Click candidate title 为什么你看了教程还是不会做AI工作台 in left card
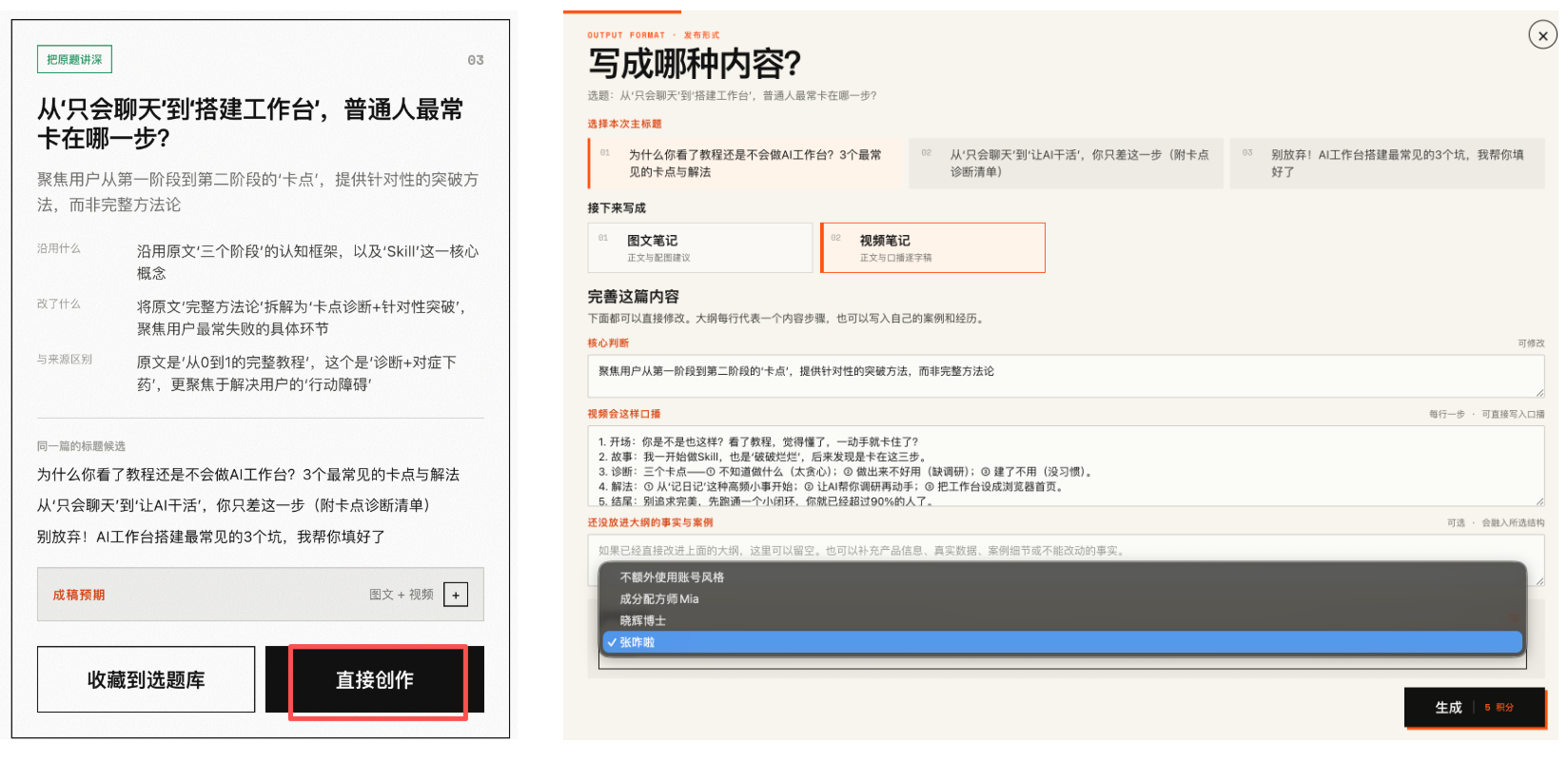Viewport: 1568px width, 763px height. [x=248, y=474]
